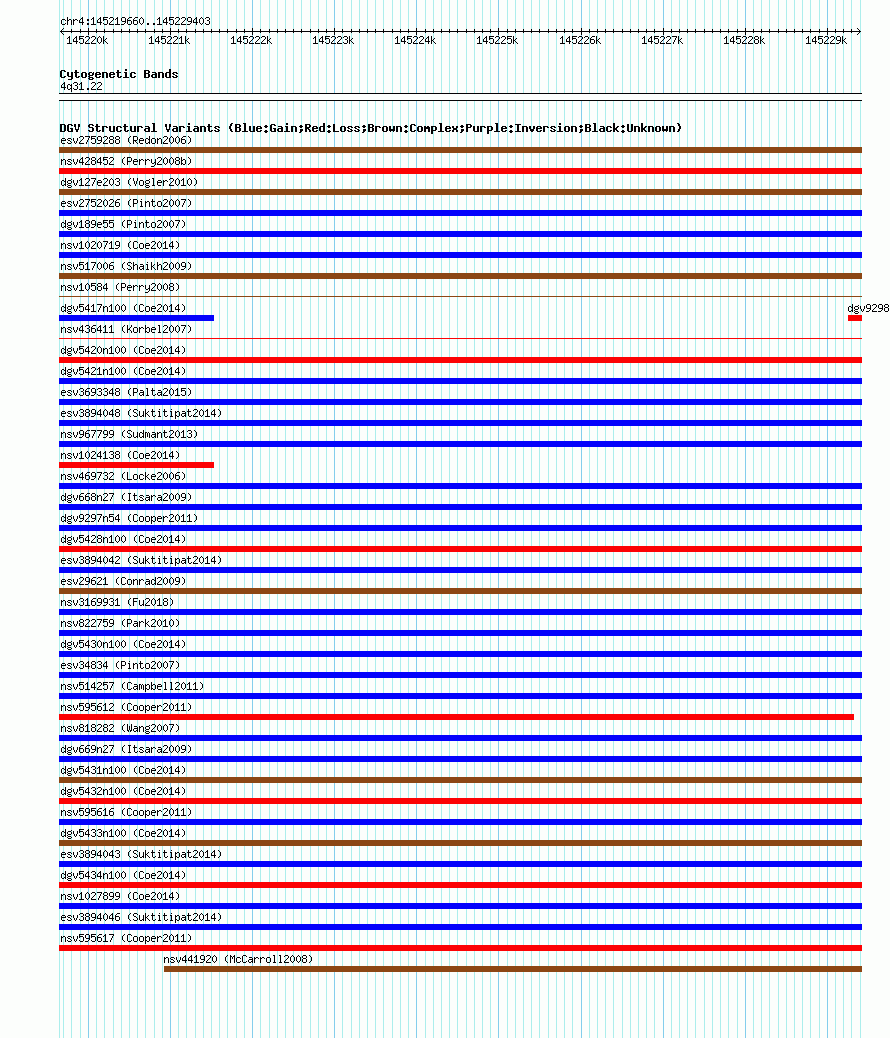Click nsv441920 (McCarroll2008) label

coord(238,959)
